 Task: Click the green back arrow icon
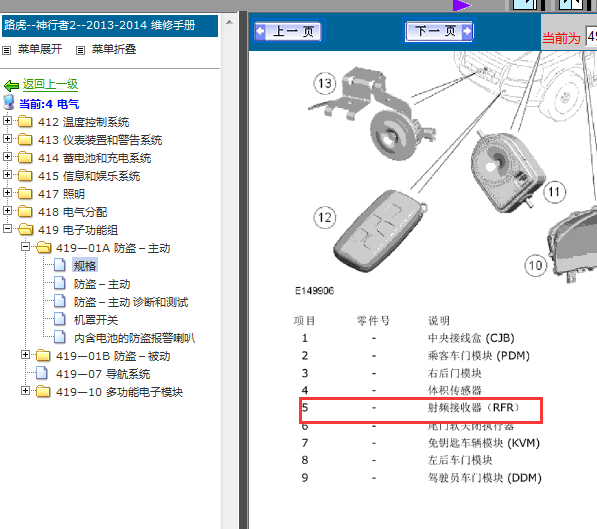point(11,85)
